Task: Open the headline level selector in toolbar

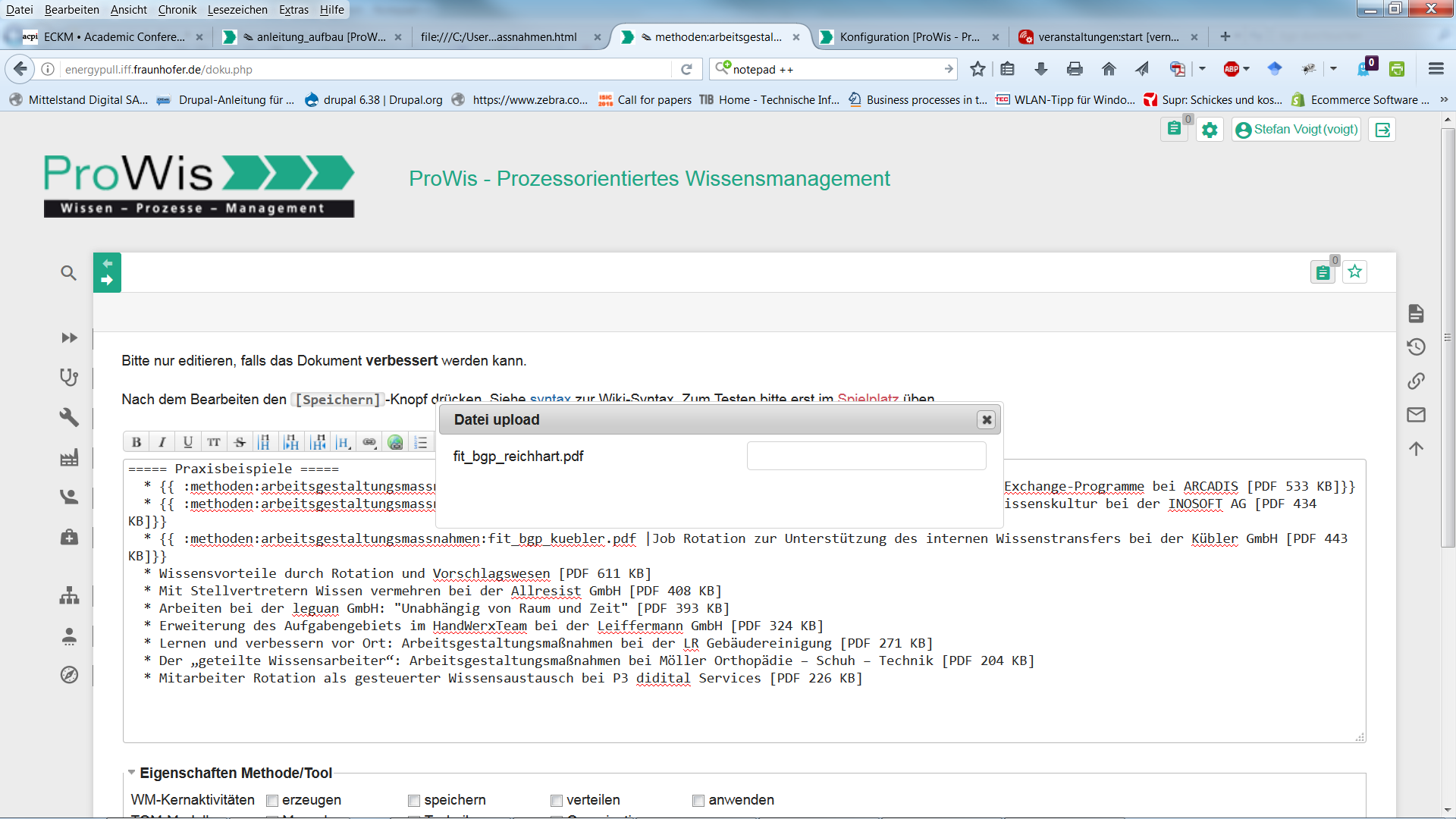Action: point(344,442)
